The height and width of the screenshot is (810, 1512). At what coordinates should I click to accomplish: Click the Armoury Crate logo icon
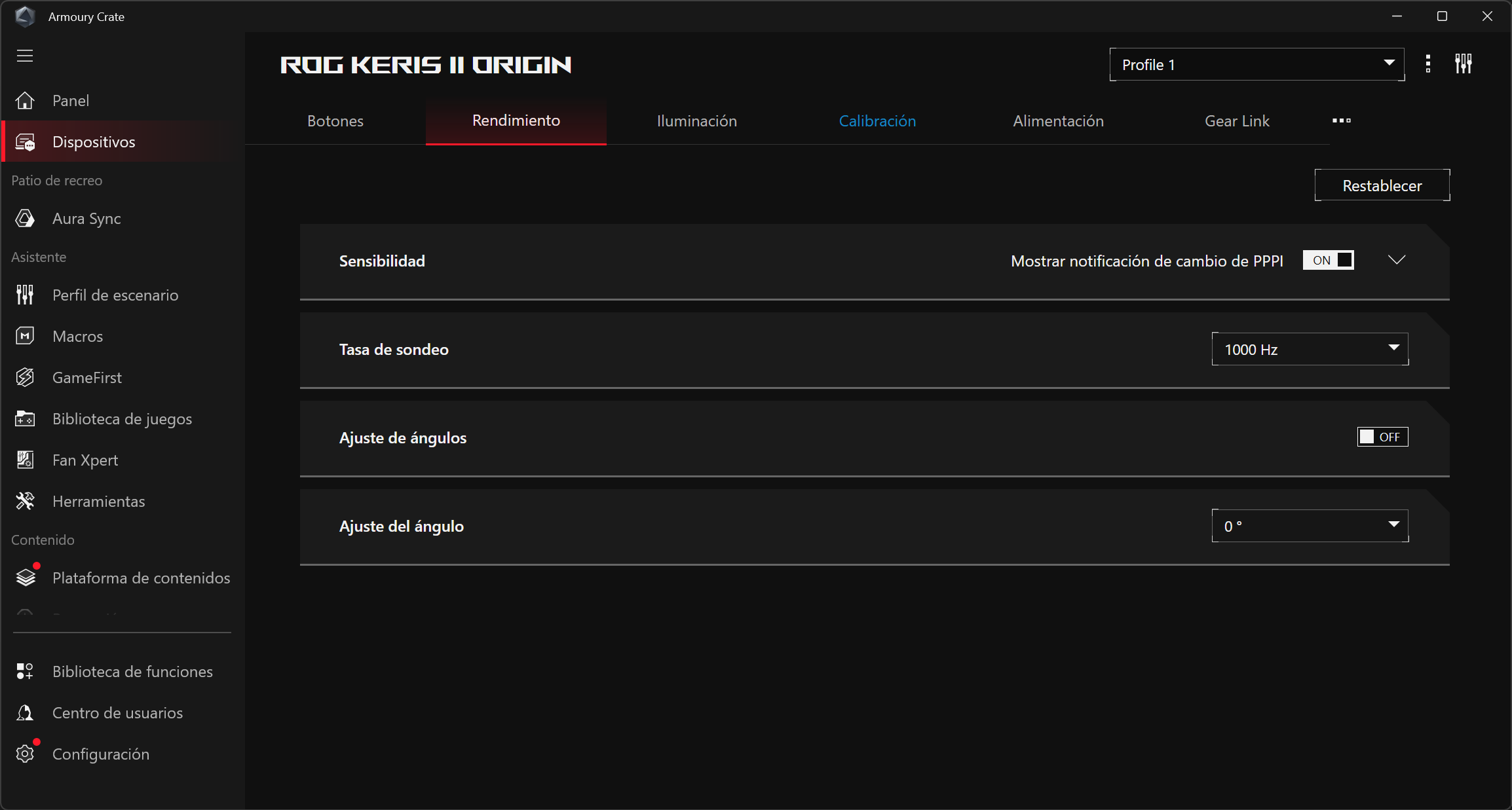(x=25, y=16)
